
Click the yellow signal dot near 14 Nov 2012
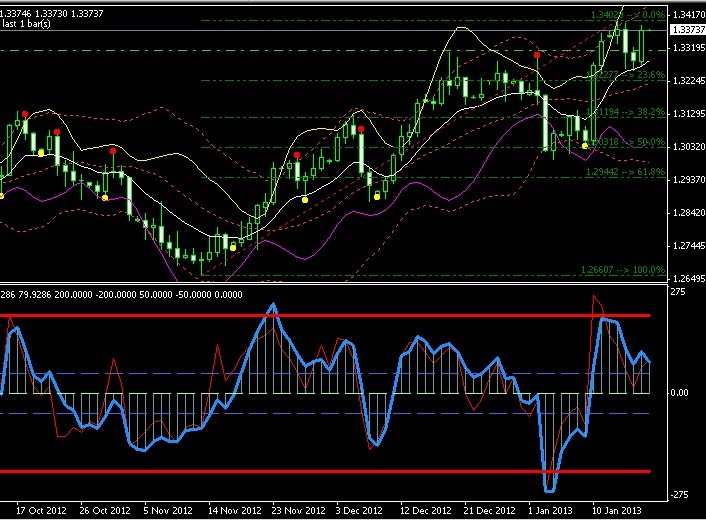233,248
